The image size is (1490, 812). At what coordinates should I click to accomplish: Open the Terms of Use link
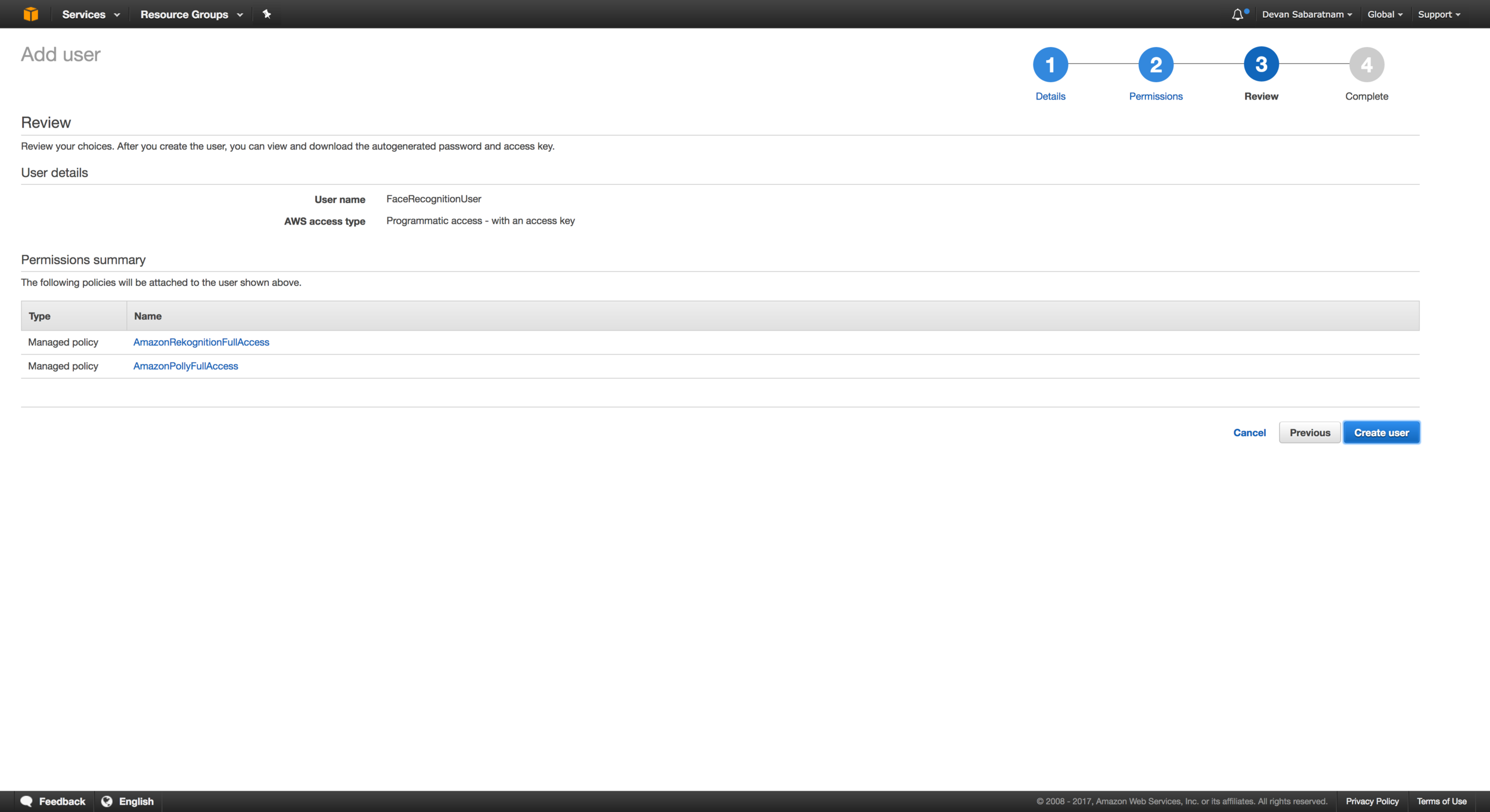1442,801
